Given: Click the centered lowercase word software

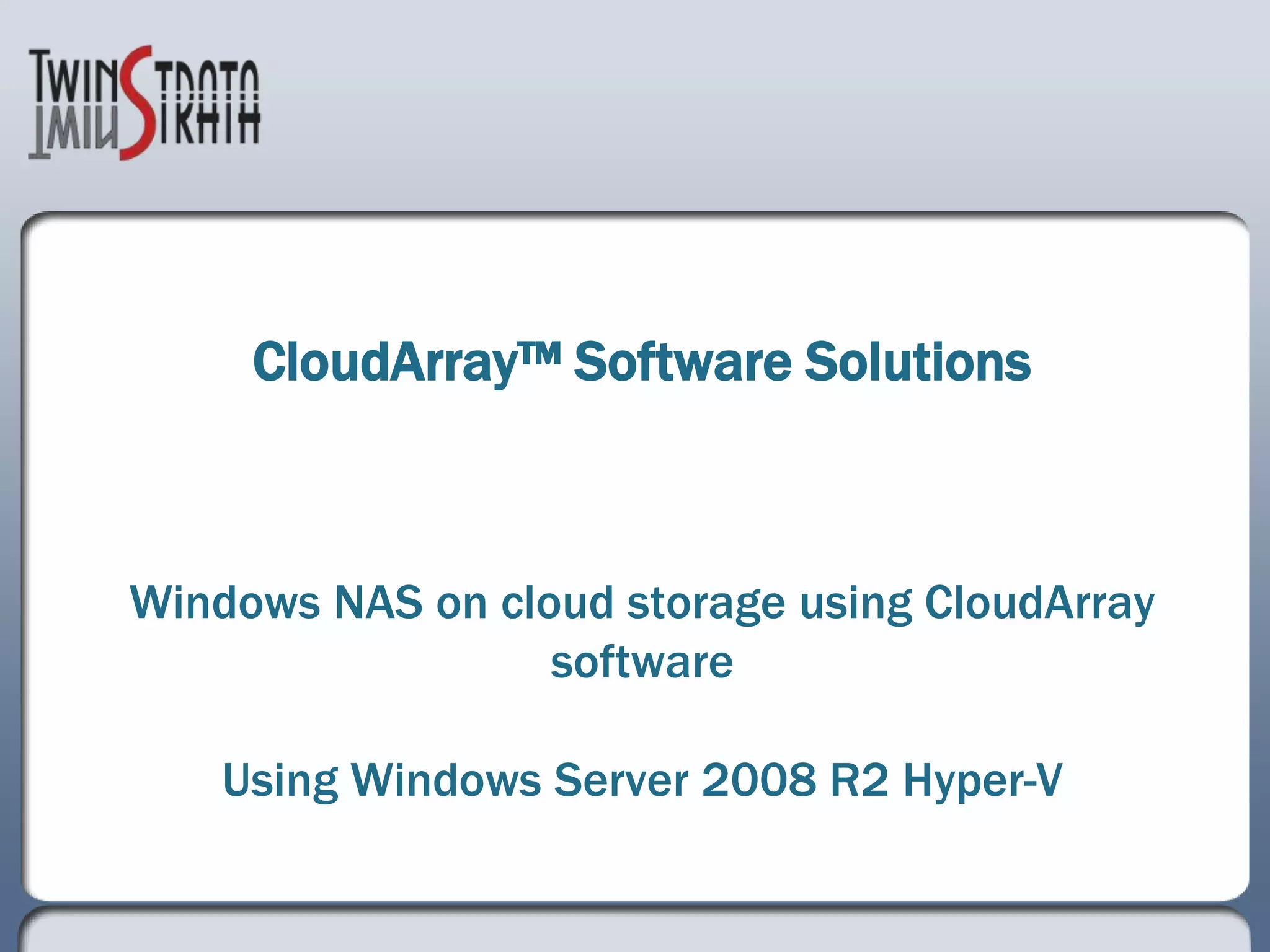Looking at the screenshot, I should (x=642, y=662).
